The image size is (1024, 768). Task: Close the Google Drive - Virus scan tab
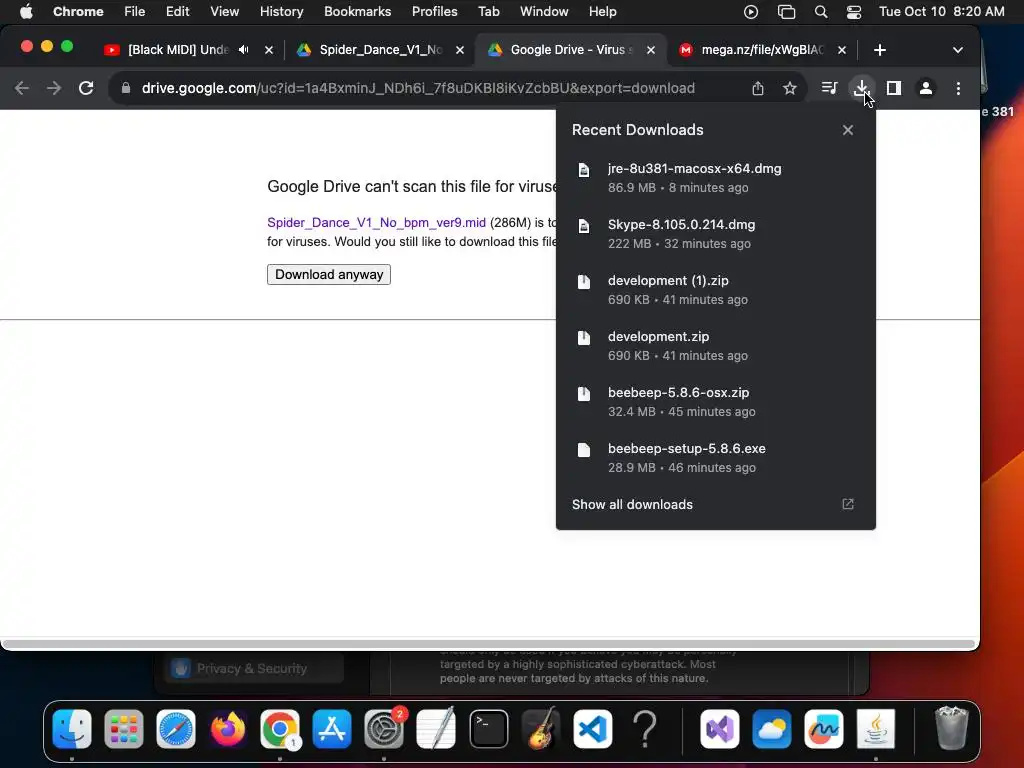pos(650,50)
